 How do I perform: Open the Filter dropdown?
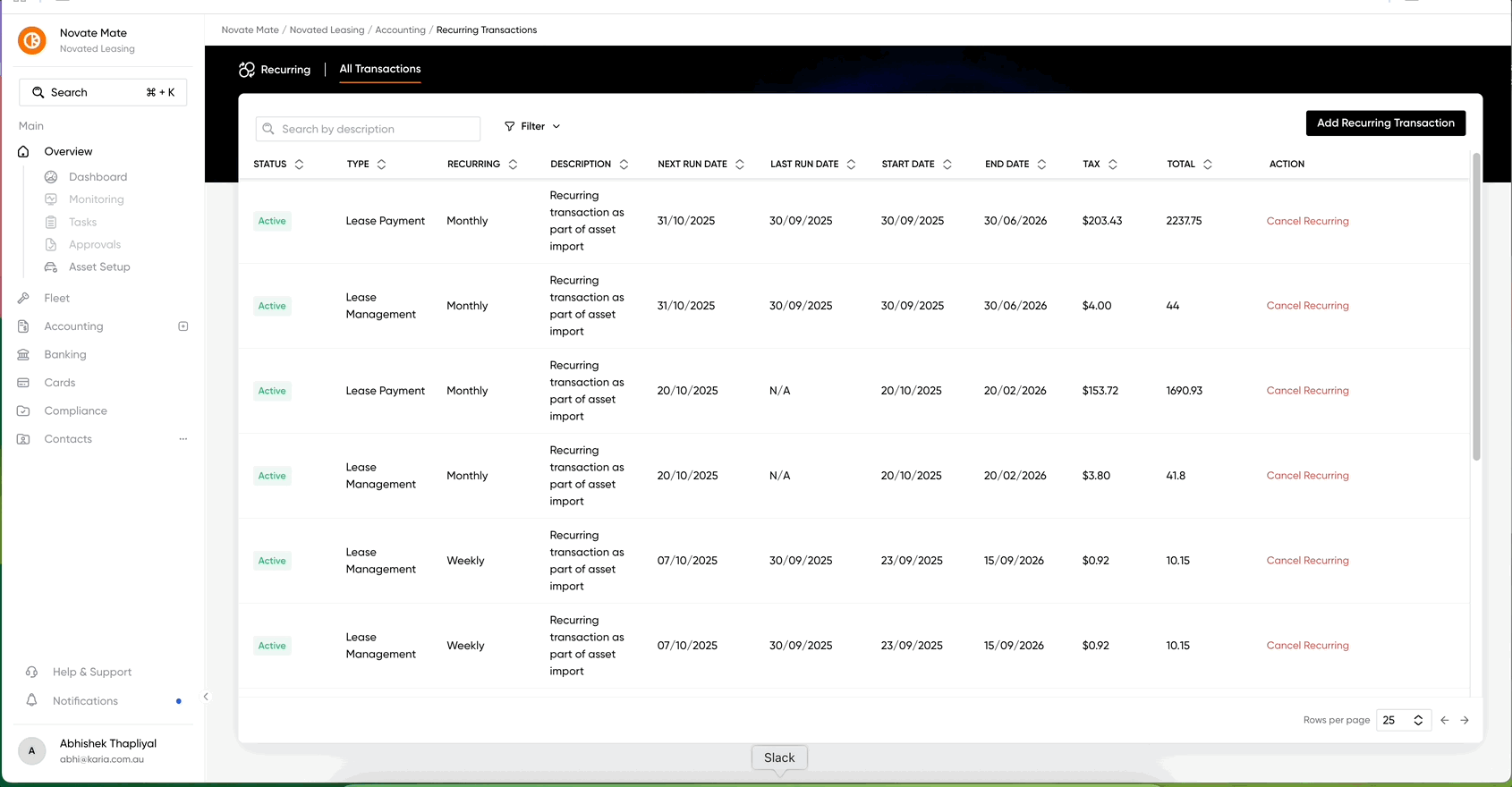[x=532, y=126]
